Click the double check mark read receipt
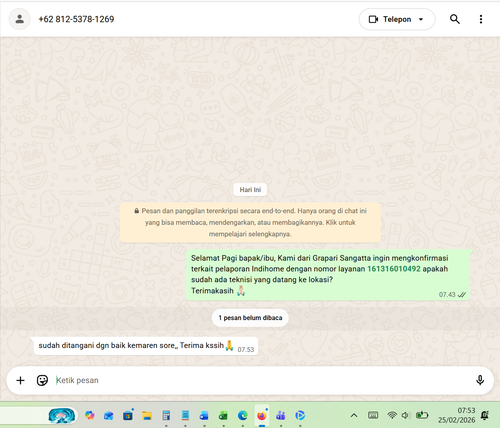The width and height of the screenshot is (500, 428). (462, 295)
